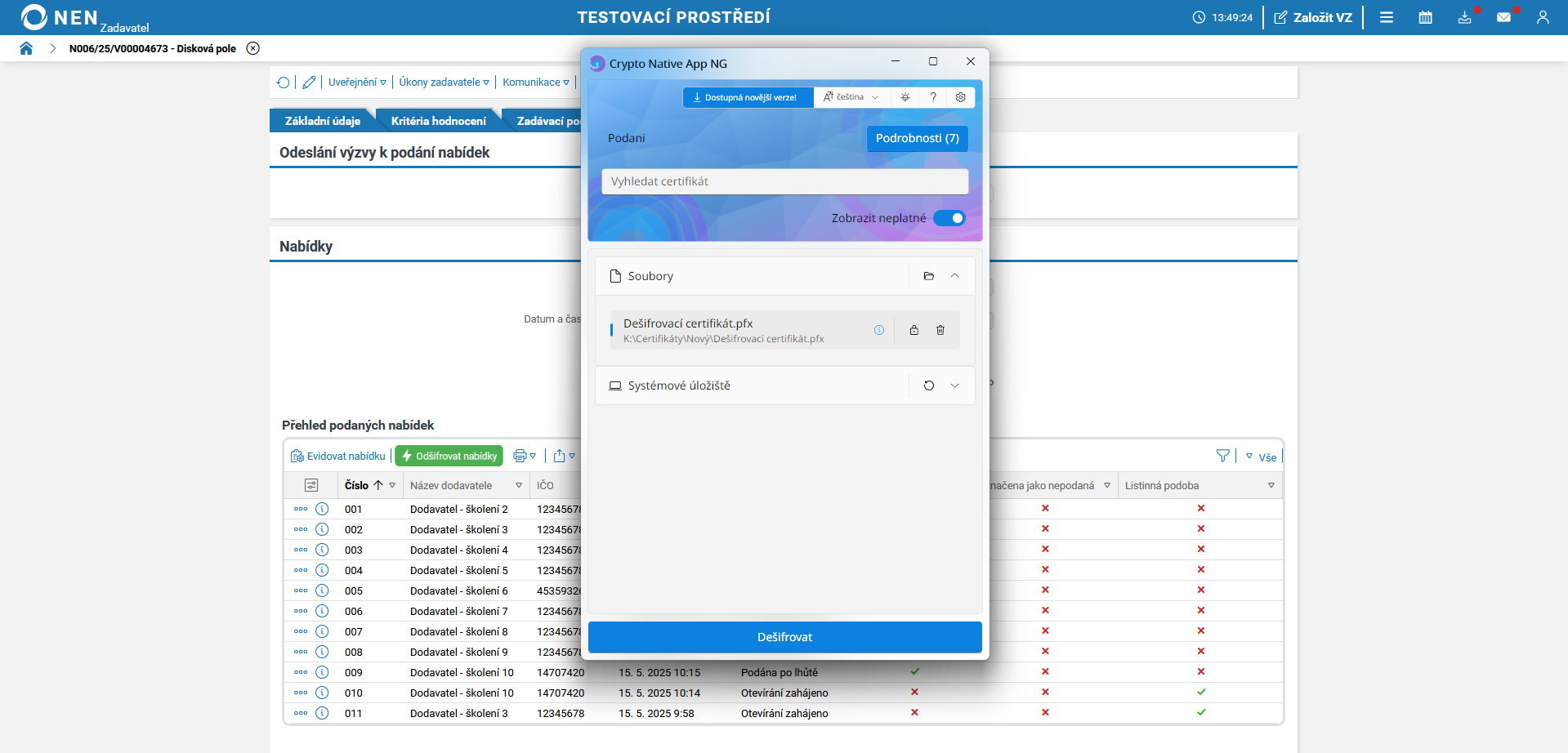Click N006/25/V00004673 - Disková pole breadcrumb
Image resolution: width=1568 pixels, height=753 pixels.
[153, 48]
